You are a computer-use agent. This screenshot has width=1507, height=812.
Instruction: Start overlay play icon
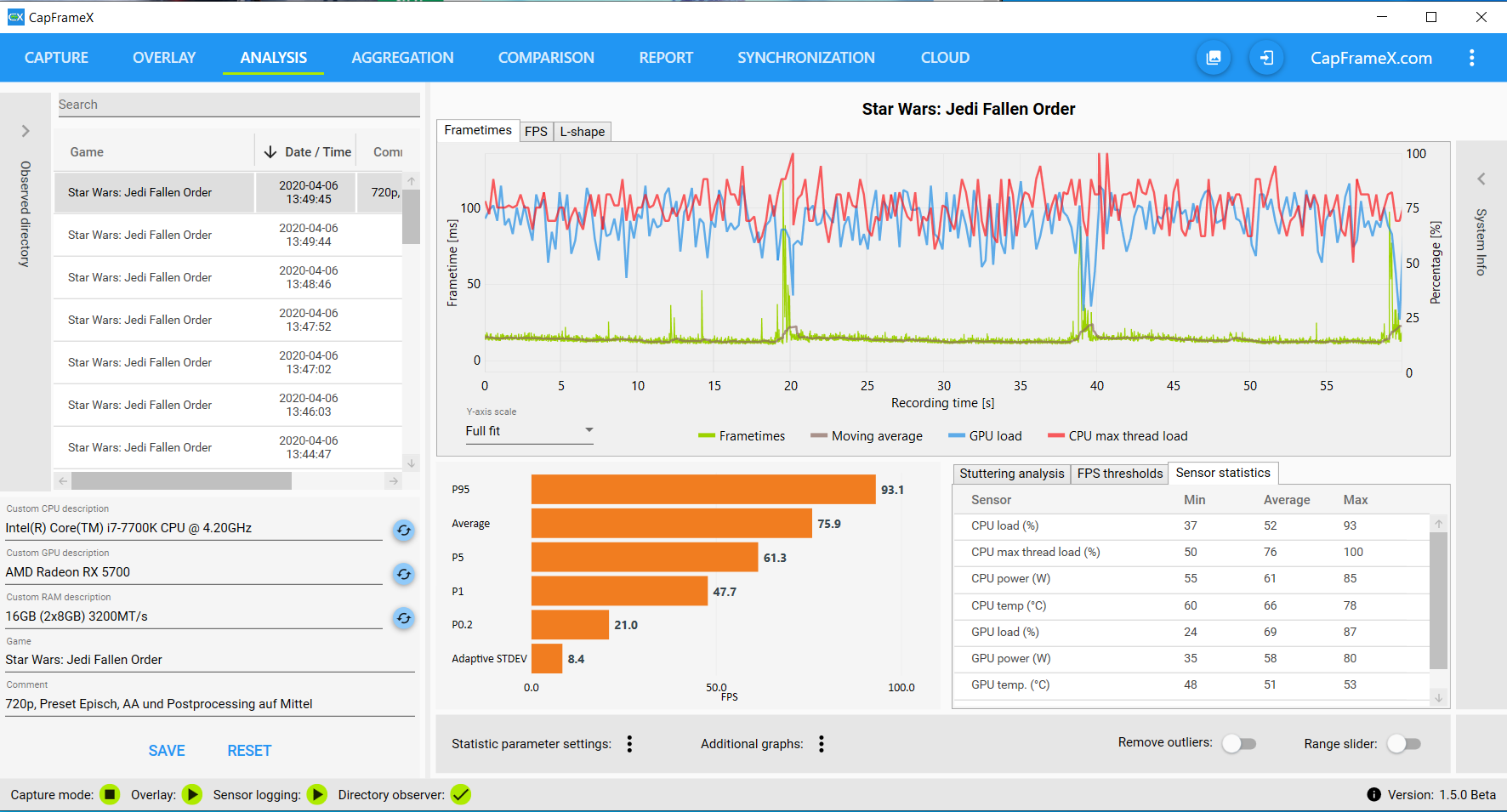point(192,794)
